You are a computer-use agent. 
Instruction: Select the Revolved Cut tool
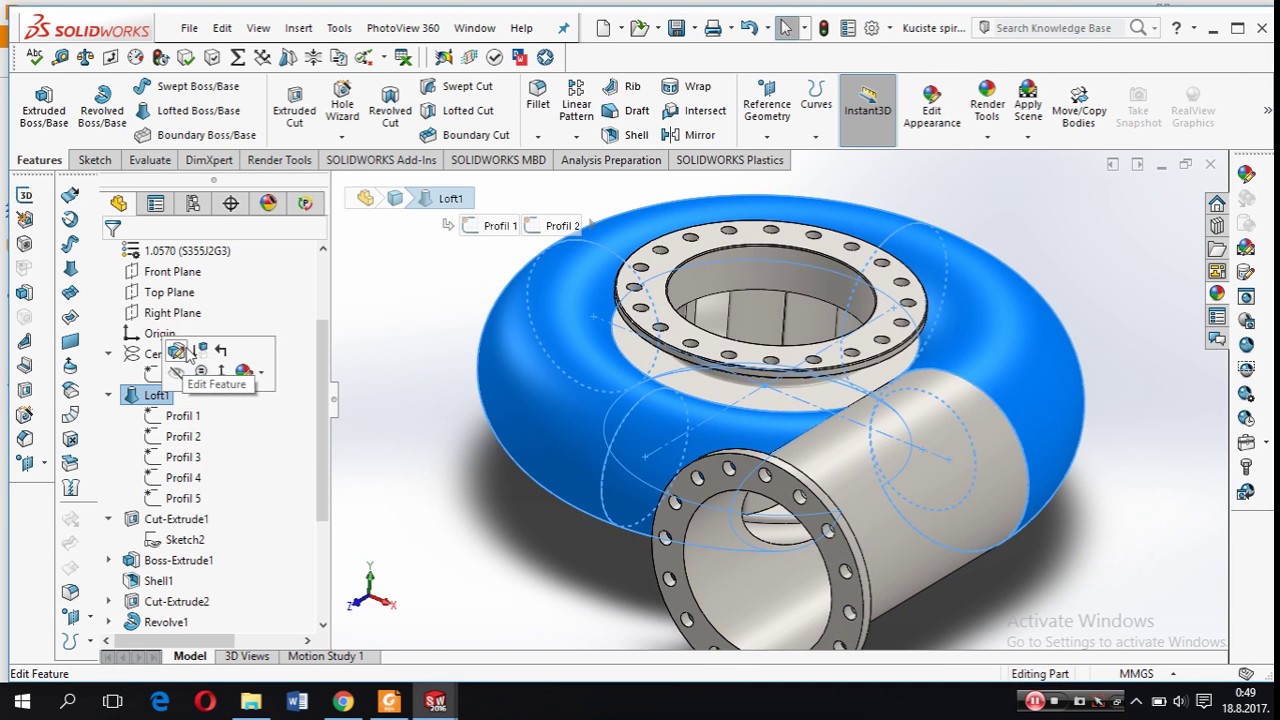click(390, 107)
